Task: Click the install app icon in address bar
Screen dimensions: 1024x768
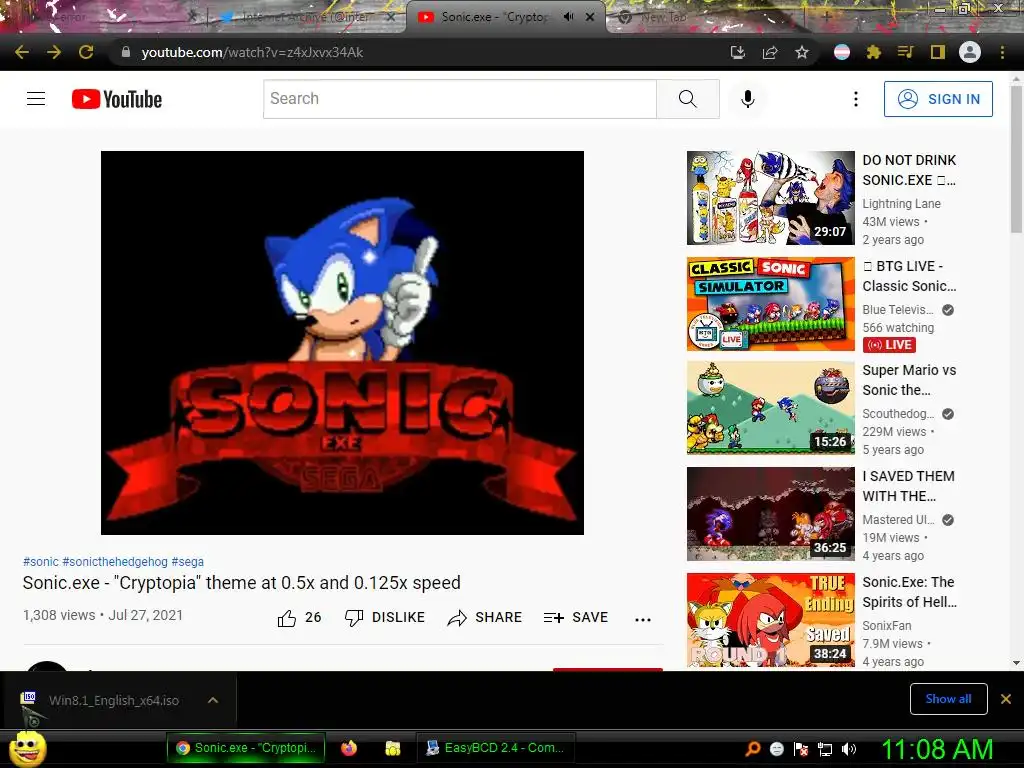Action: 737,52
